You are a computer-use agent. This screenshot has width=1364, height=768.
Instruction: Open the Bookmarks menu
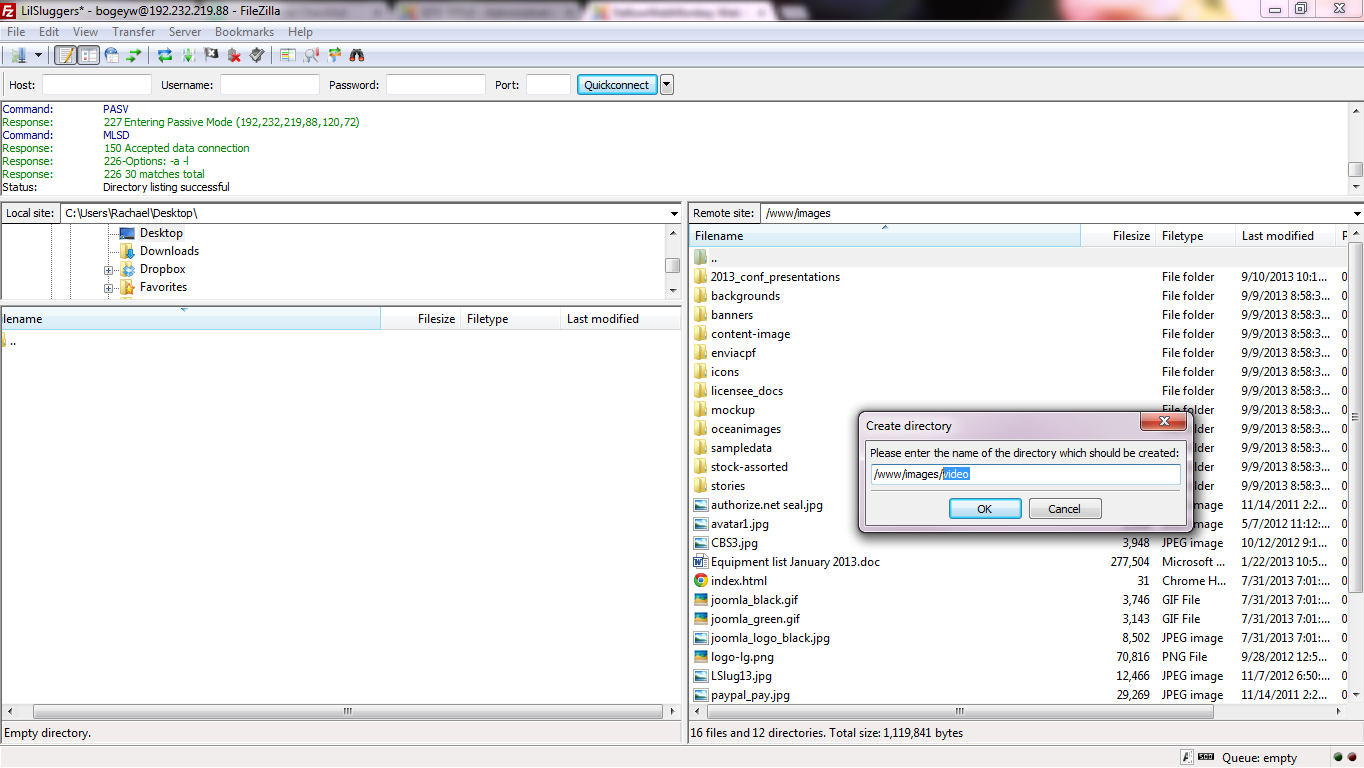click(x=244, y=32)
